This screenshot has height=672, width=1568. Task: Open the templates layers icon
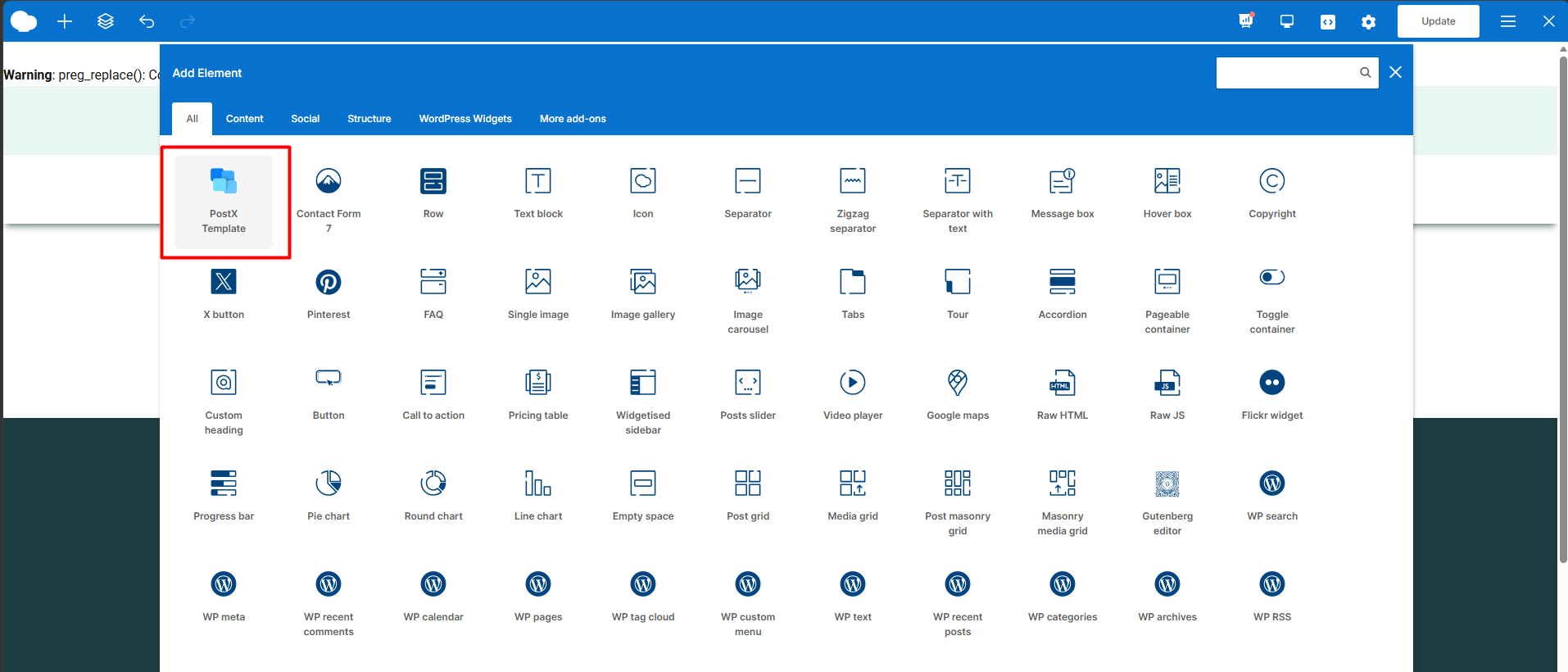point(106,21)
